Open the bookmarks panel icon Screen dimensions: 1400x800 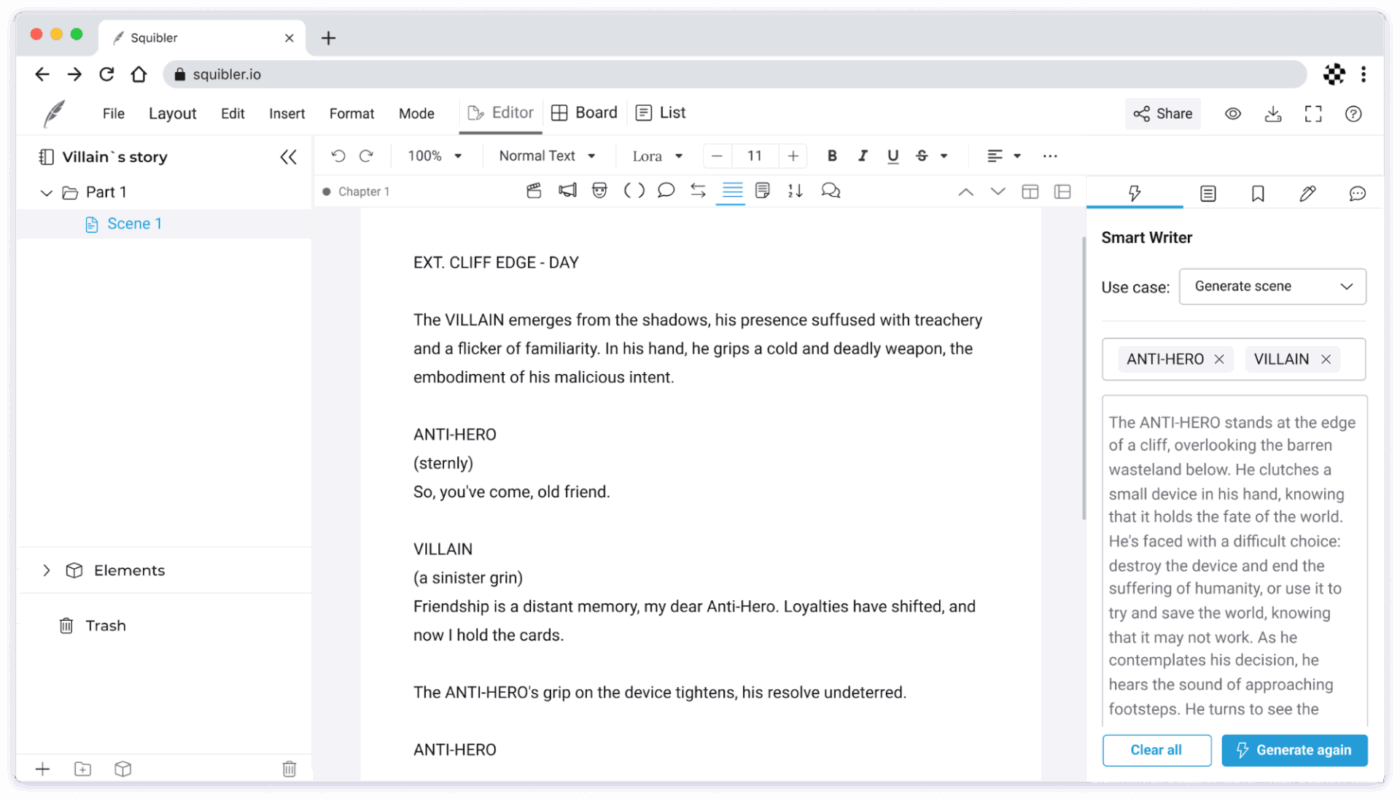click(x=1257, y=193)
